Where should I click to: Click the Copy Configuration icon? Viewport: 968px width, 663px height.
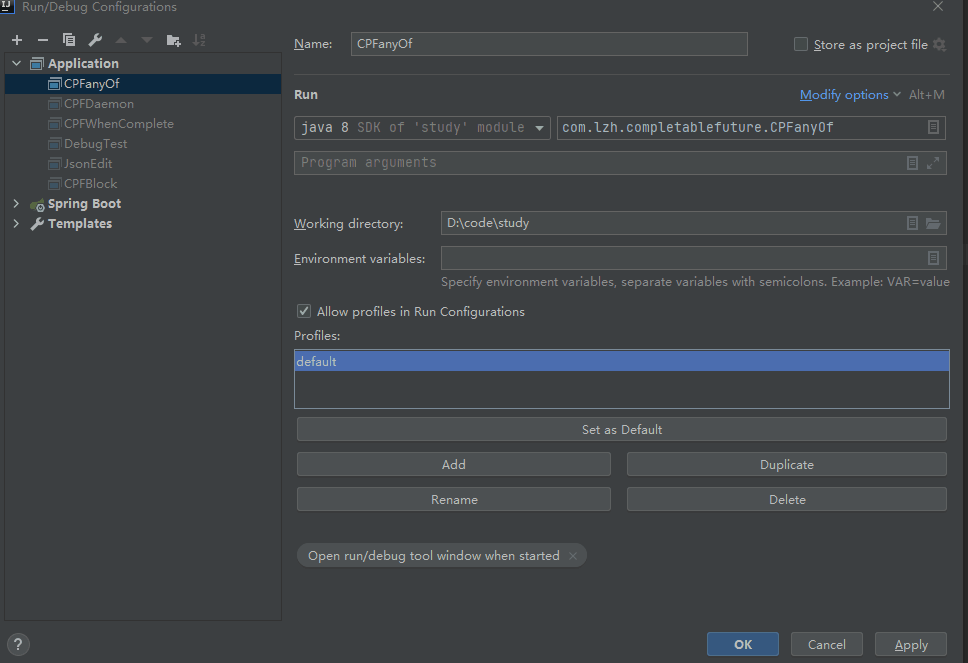coord(69,40)
